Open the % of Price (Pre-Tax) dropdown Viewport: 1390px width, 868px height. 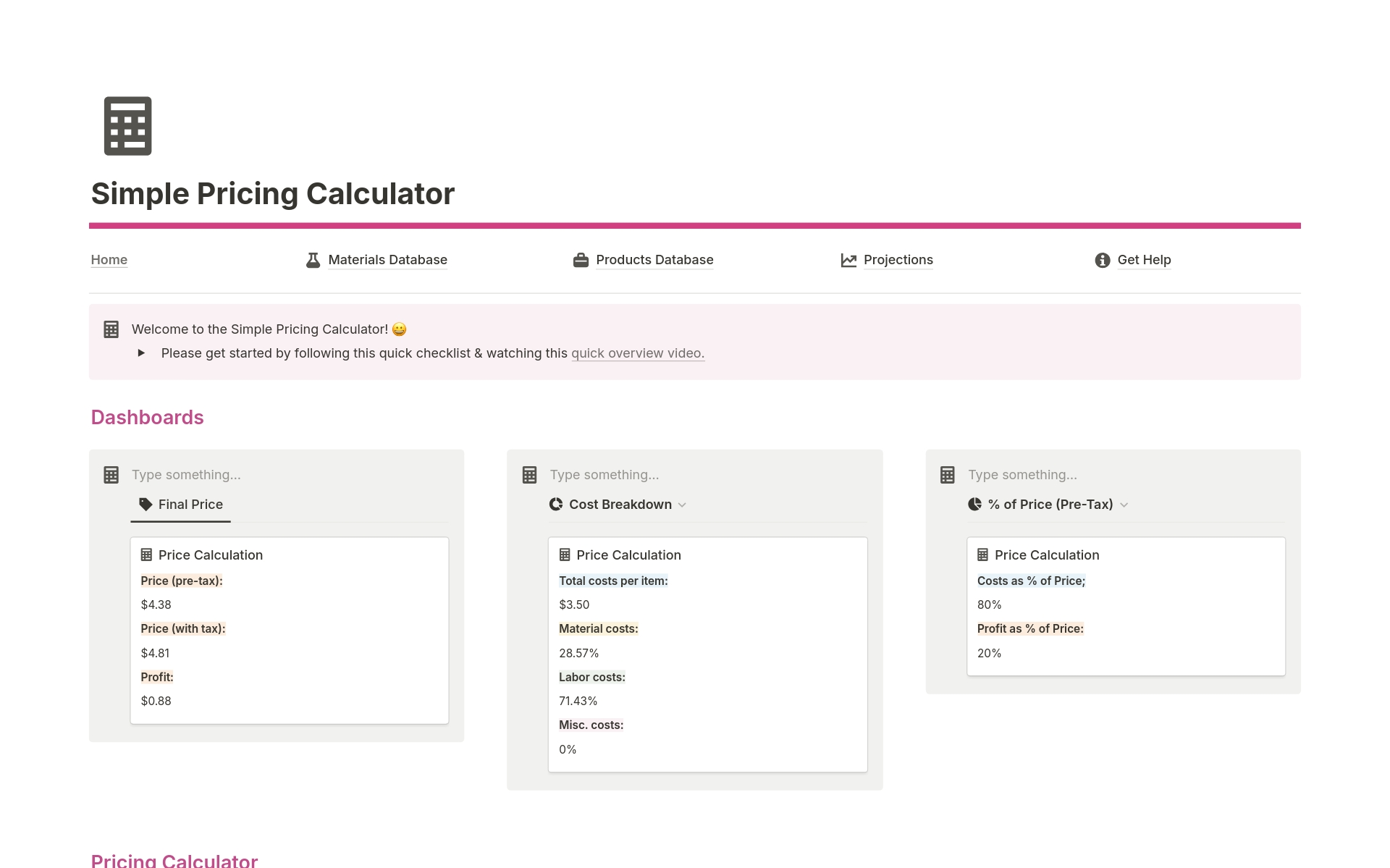1124,505
